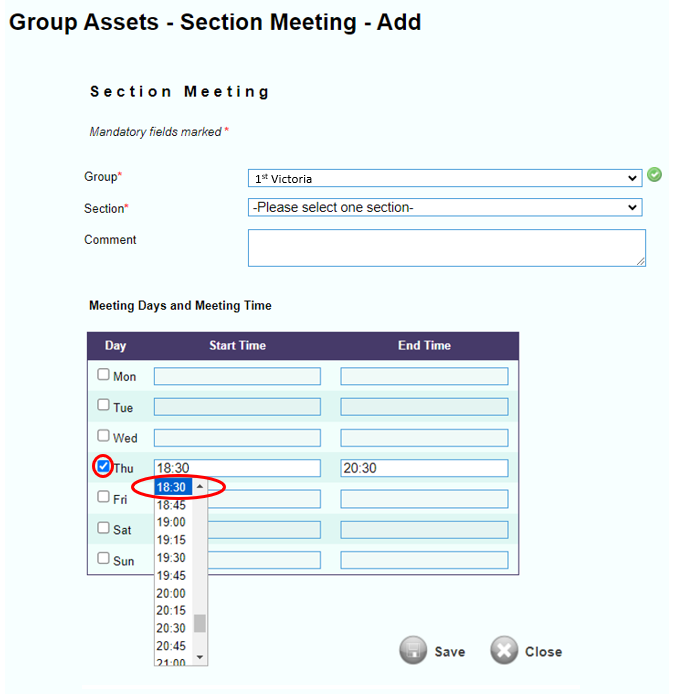Click the time list scrollbar thumb
The width and height of the screenshot is (684, 694).
click(200, 623)
